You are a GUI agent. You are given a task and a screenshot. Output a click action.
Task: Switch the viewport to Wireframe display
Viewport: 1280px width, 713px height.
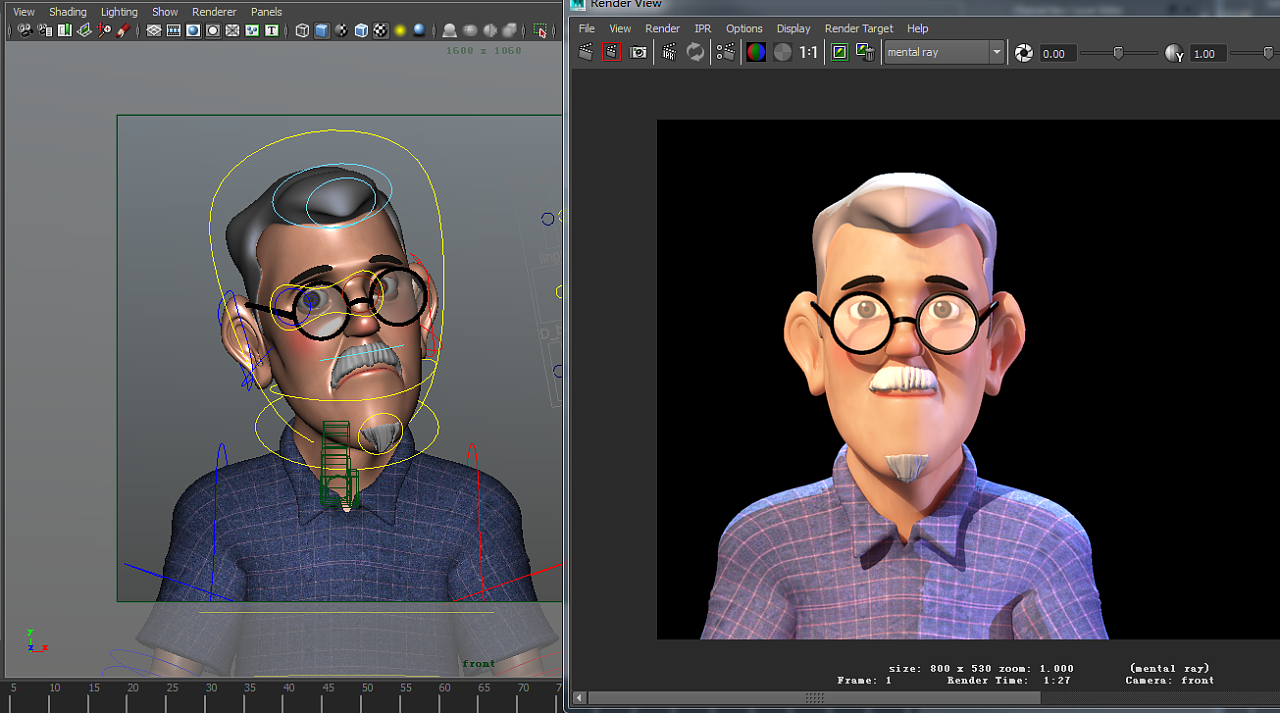point(302,31)
